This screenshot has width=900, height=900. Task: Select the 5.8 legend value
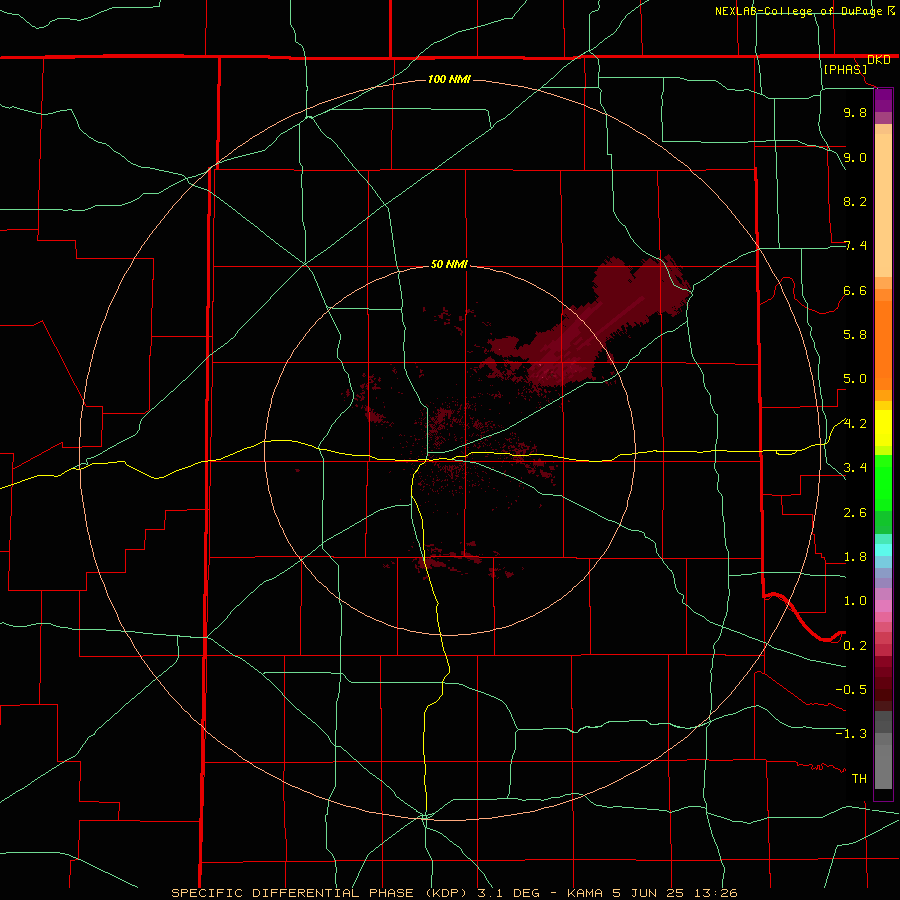[855, 335]
